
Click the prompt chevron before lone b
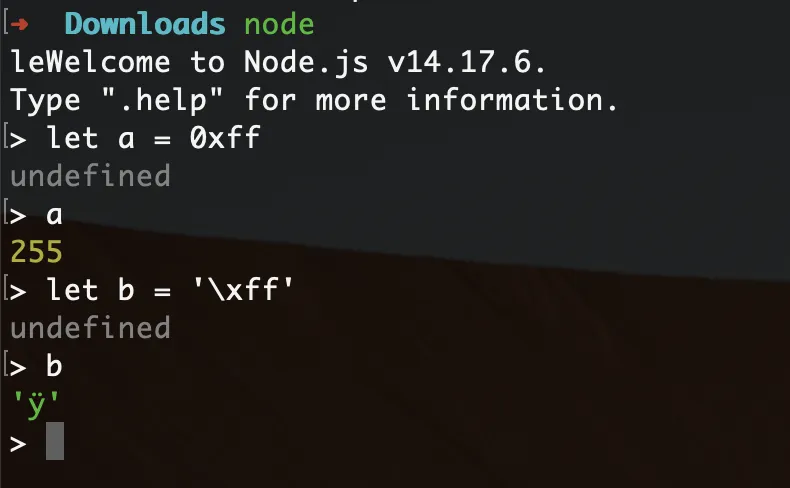tap(18, 368)
